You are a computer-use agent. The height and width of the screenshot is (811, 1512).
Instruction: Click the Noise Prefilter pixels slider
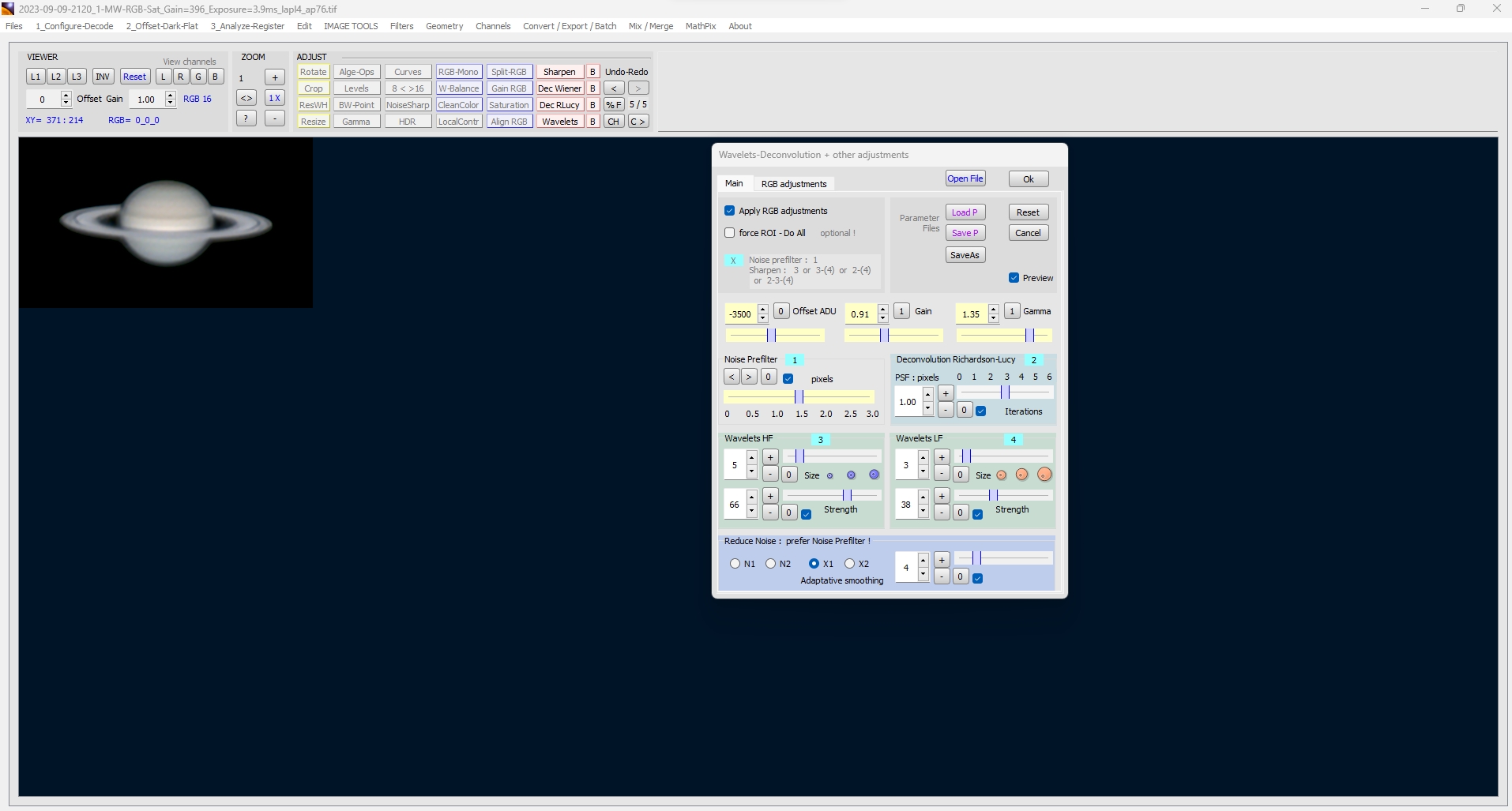tap(799, 396)
